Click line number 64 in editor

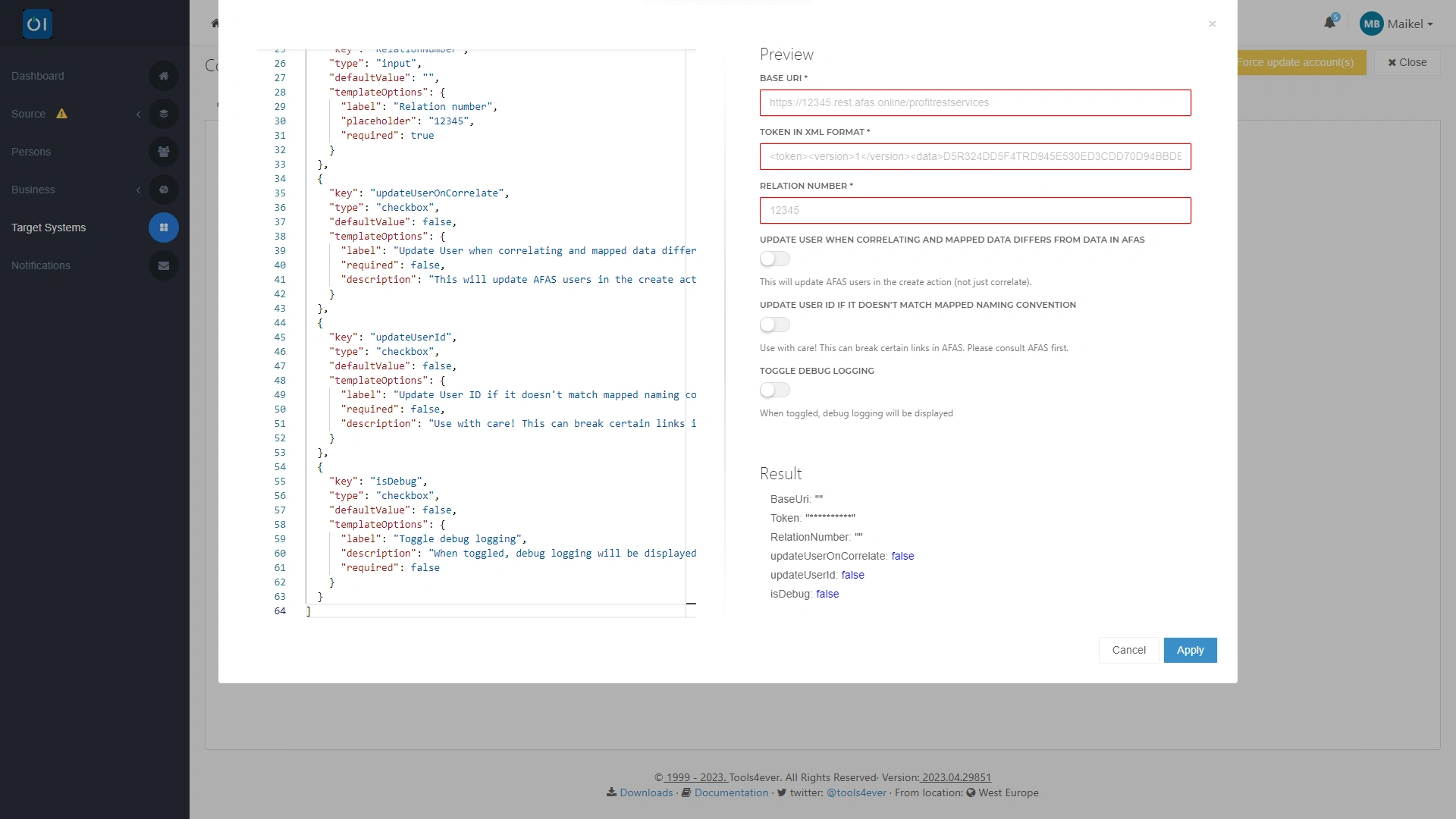[280, 611]
